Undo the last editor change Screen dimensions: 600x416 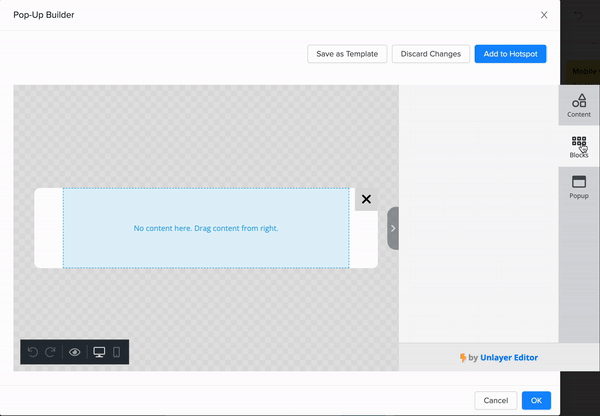(x=34, y=352)
